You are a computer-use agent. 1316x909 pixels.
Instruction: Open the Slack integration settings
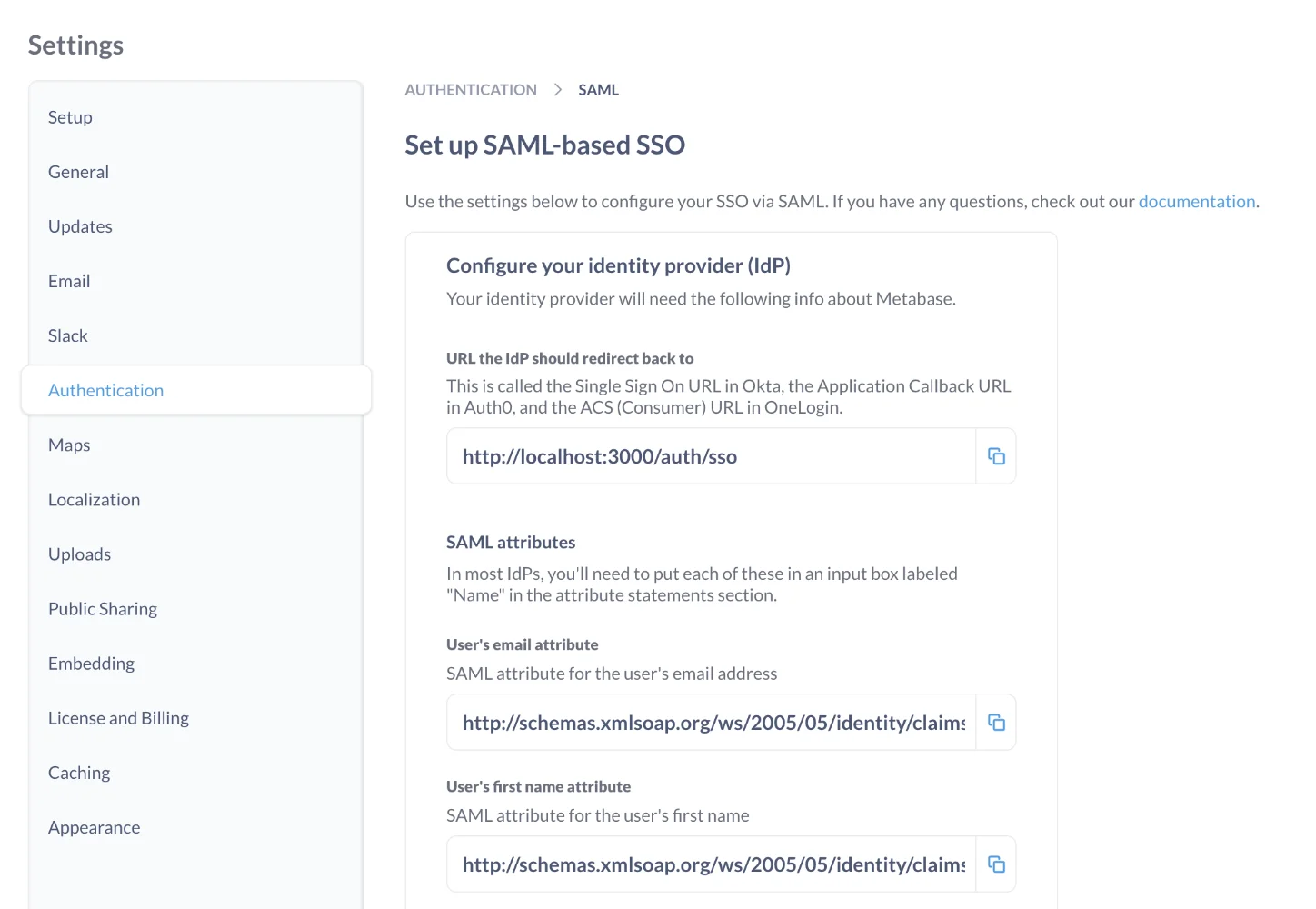click(x=67, y=335)
